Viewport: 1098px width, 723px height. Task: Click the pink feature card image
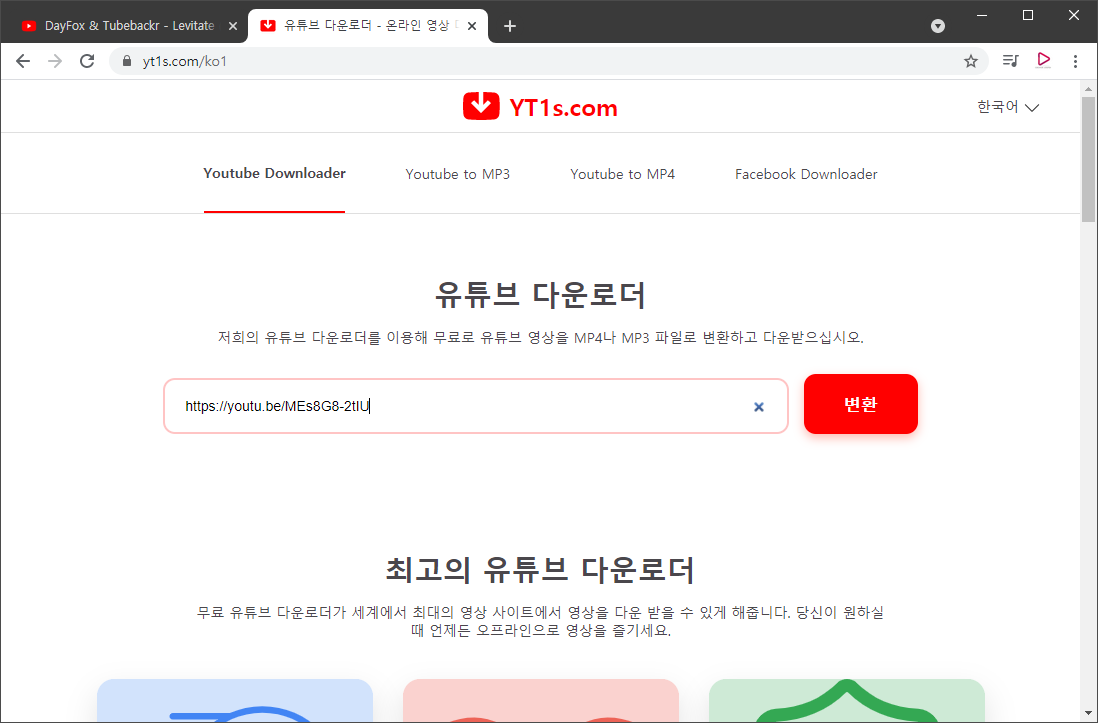click(541, 701)
